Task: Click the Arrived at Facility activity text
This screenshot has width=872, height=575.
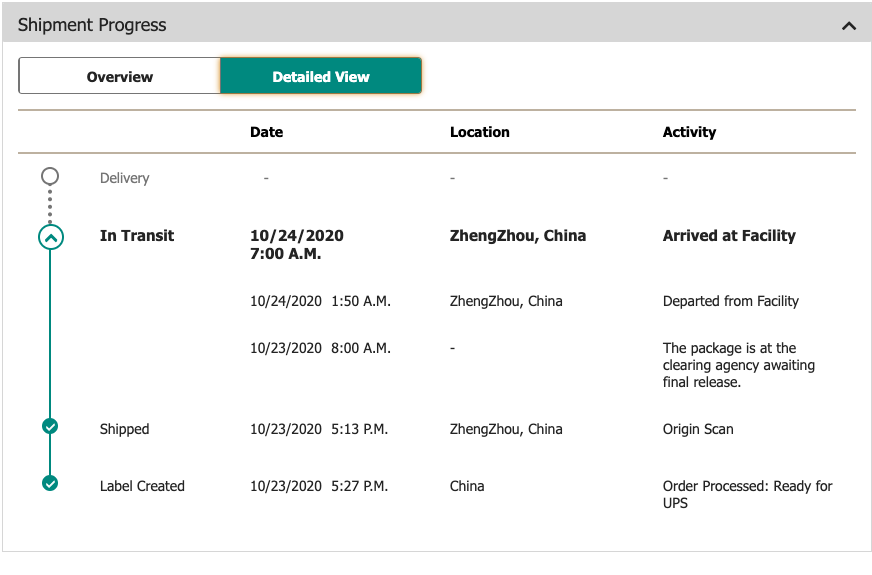Action: pyautogui.click(x=729, y=236)
